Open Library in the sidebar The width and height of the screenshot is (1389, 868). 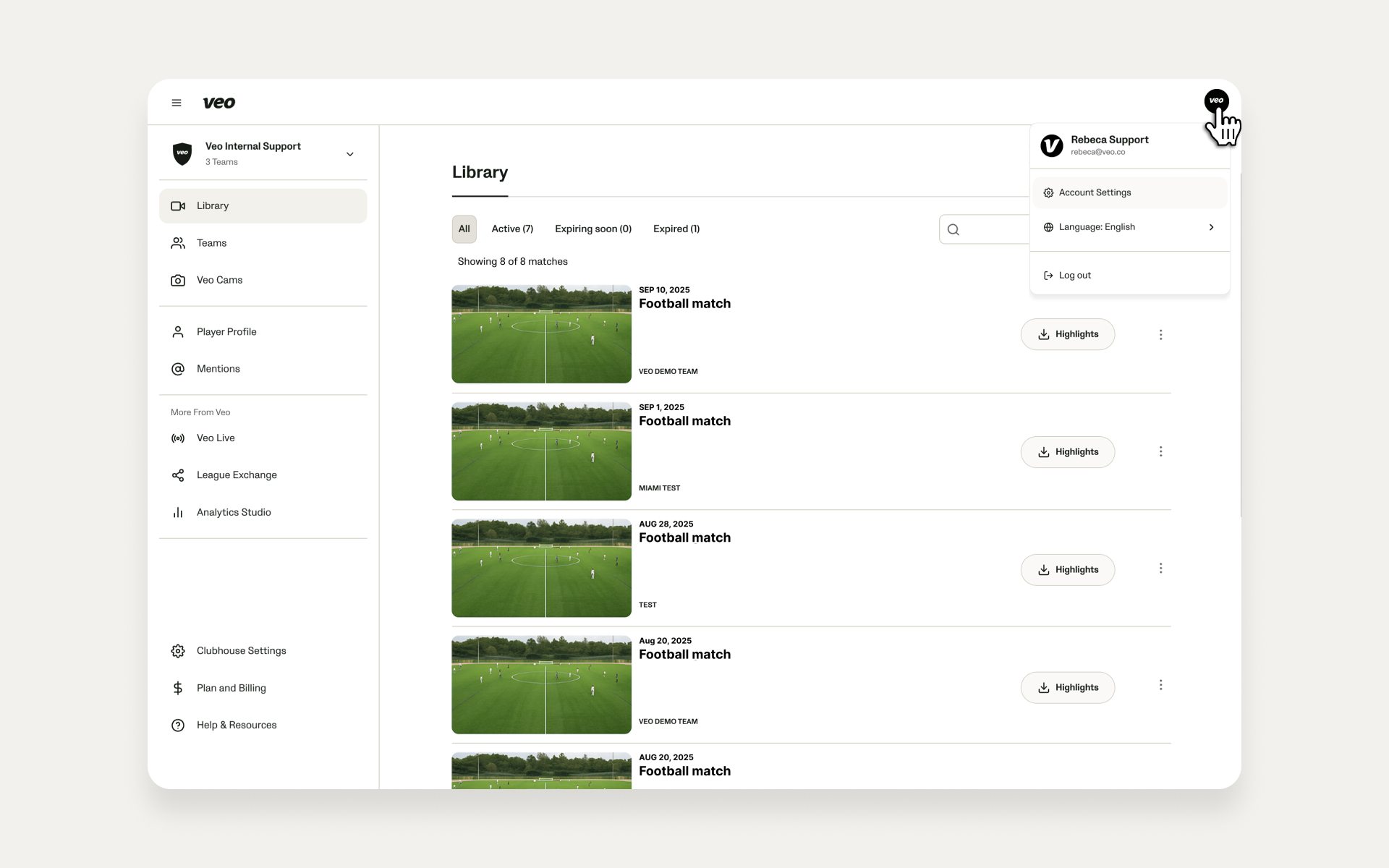click(263, 206)
